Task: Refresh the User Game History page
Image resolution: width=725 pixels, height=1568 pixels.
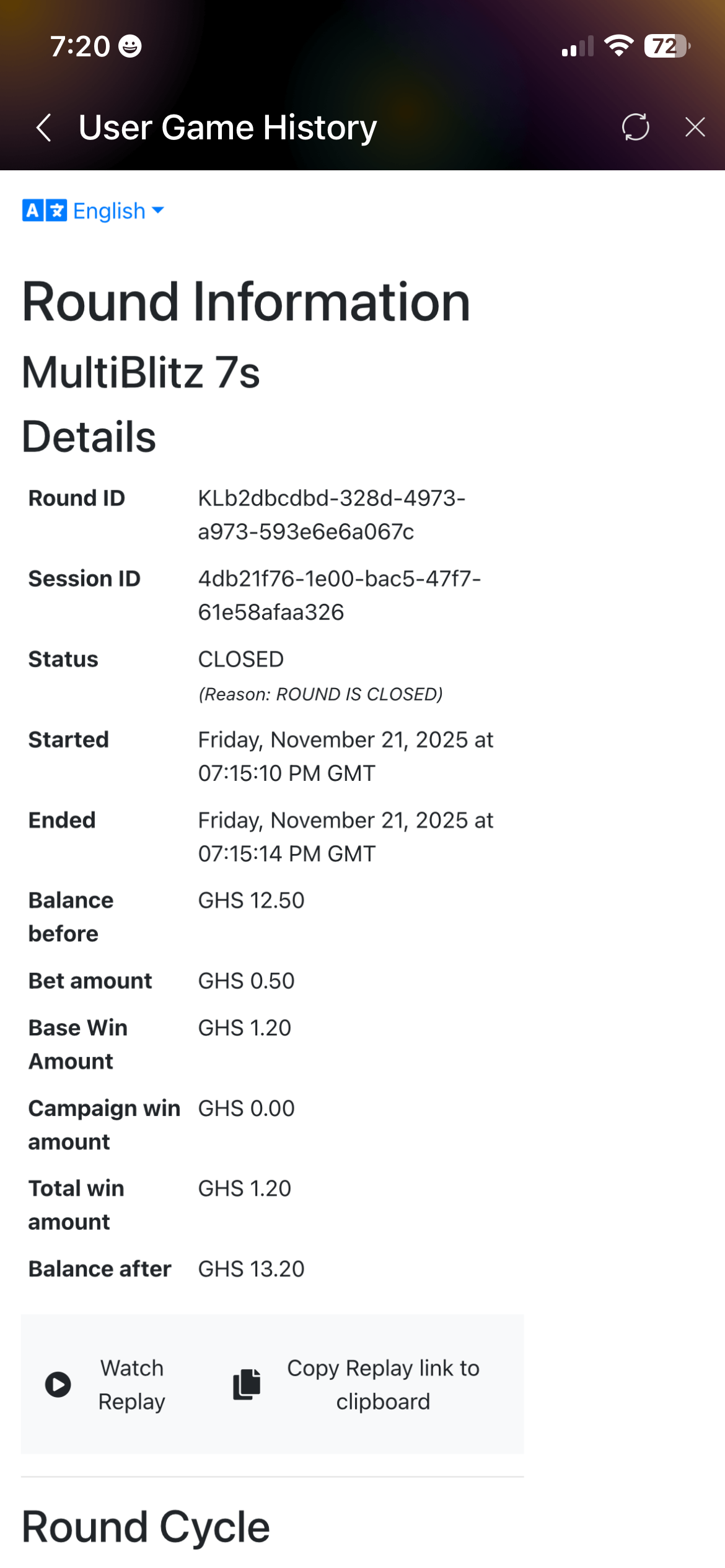Action: tap(635, 127)
